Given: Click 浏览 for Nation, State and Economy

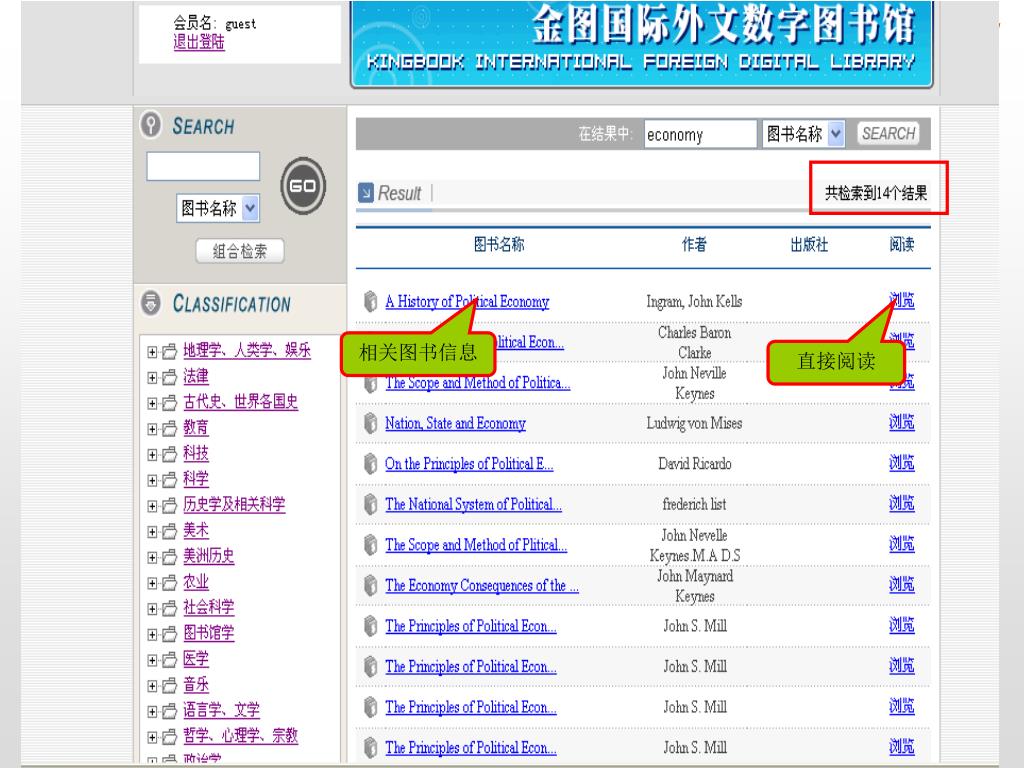Looking at the screenshot, I should tap(901, 423).
